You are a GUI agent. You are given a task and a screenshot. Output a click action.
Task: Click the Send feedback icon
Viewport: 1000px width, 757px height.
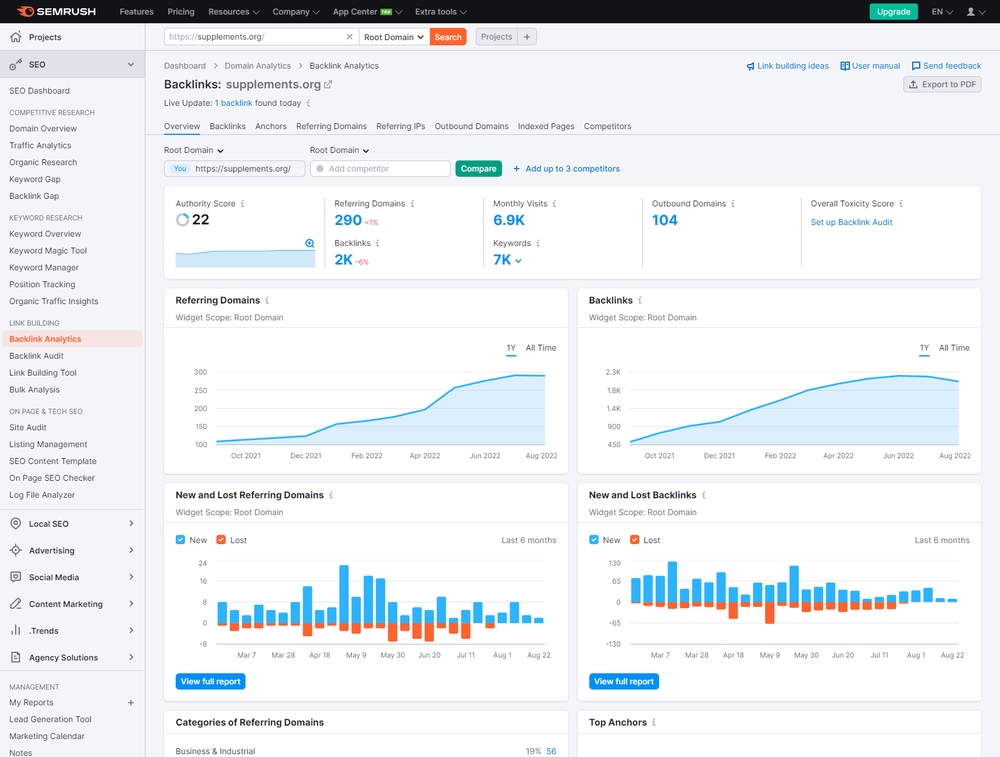(914, 63)
